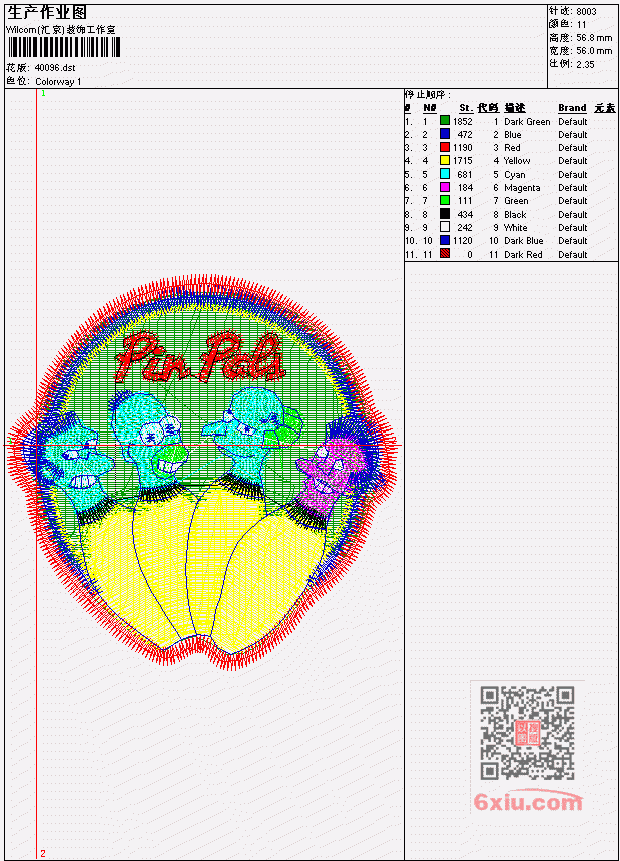Click stitch count 472
620x861 pixels.
pyautogui.click(x=465, y=135)
